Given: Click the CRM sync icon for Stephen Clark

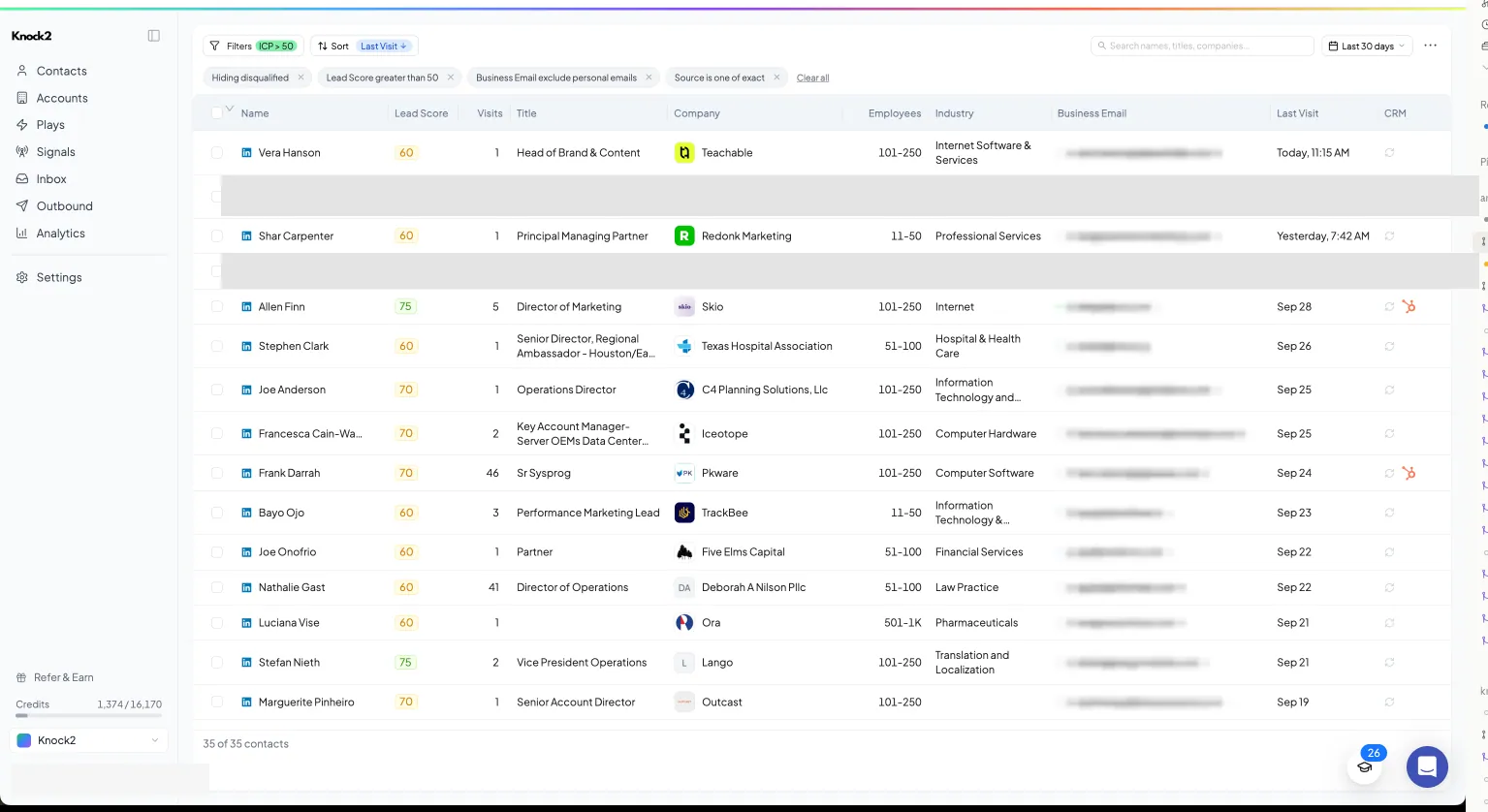Looking at the screenshot, I should coord(1389,346).
